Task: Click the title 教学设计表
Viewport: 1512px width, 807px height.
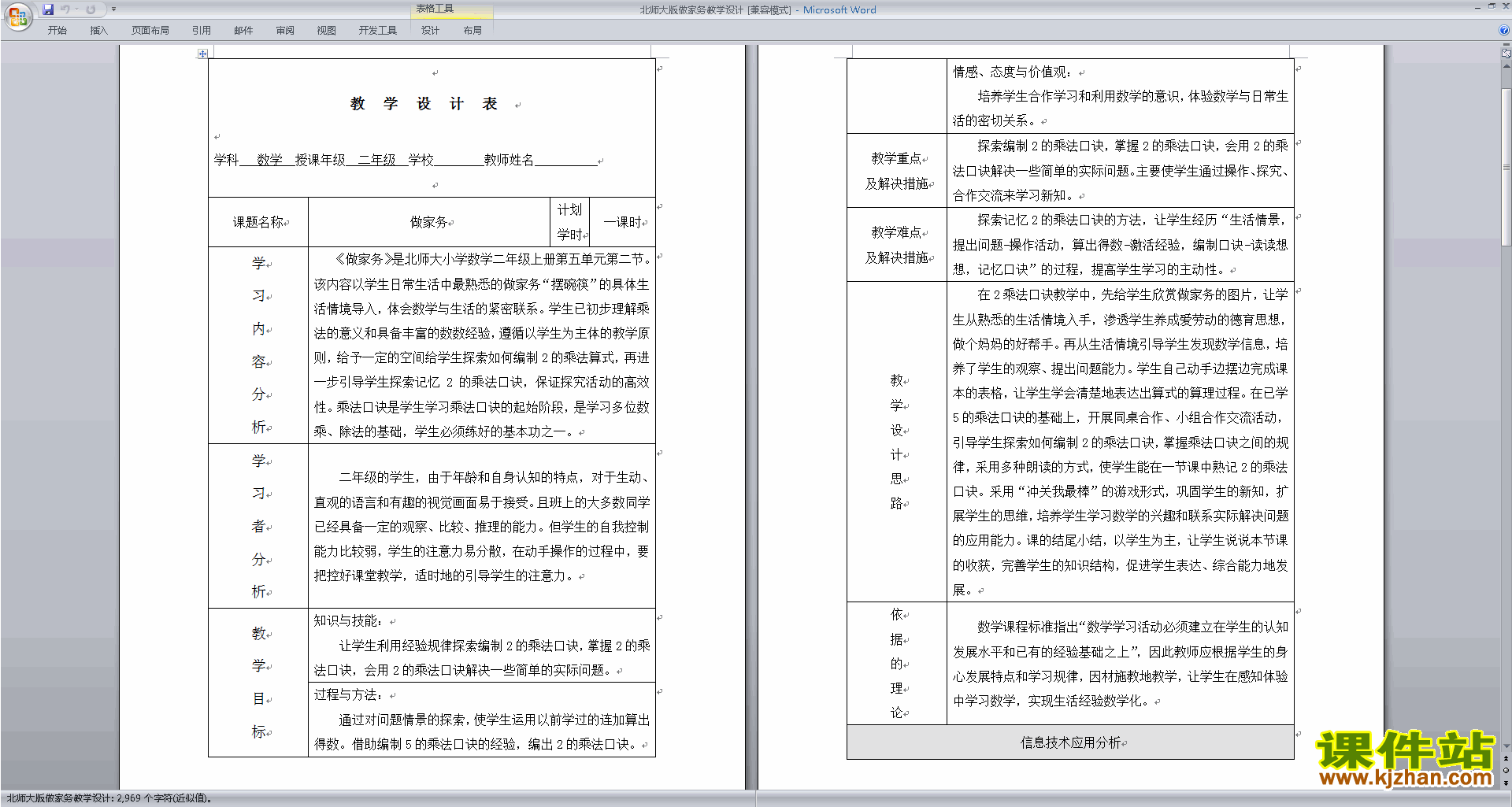Action: [x=424, y=104]
